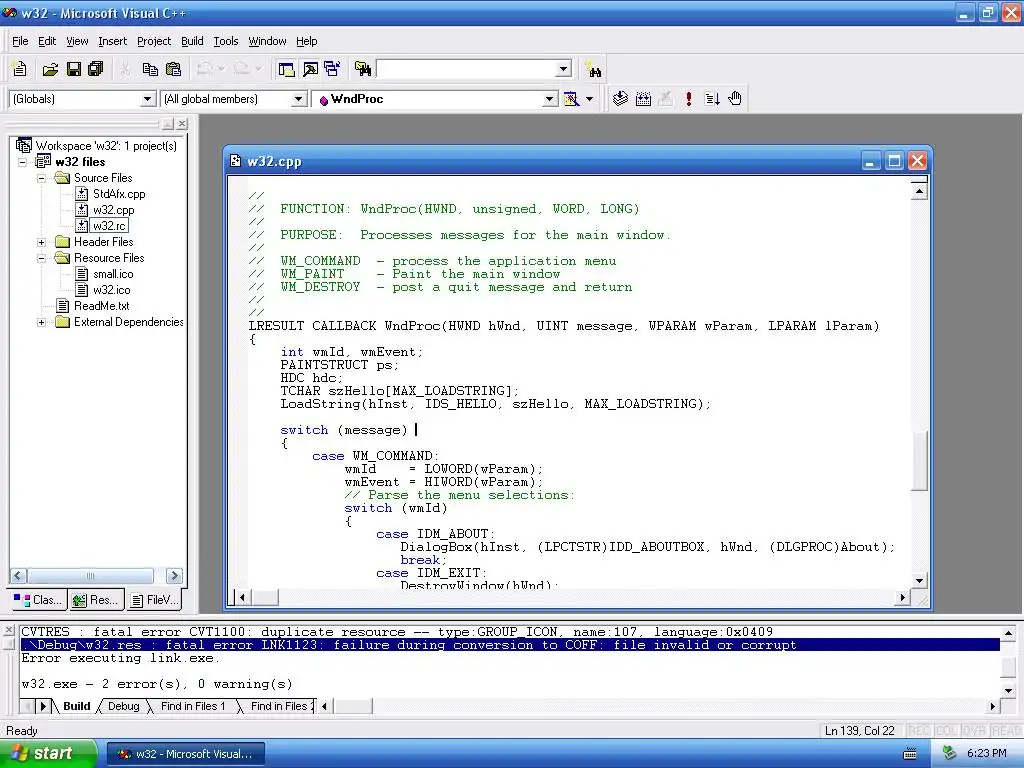Viewport: 1024px width, 768px height.
Task: Collapse the Source Files folder
Action: point(41,178)
